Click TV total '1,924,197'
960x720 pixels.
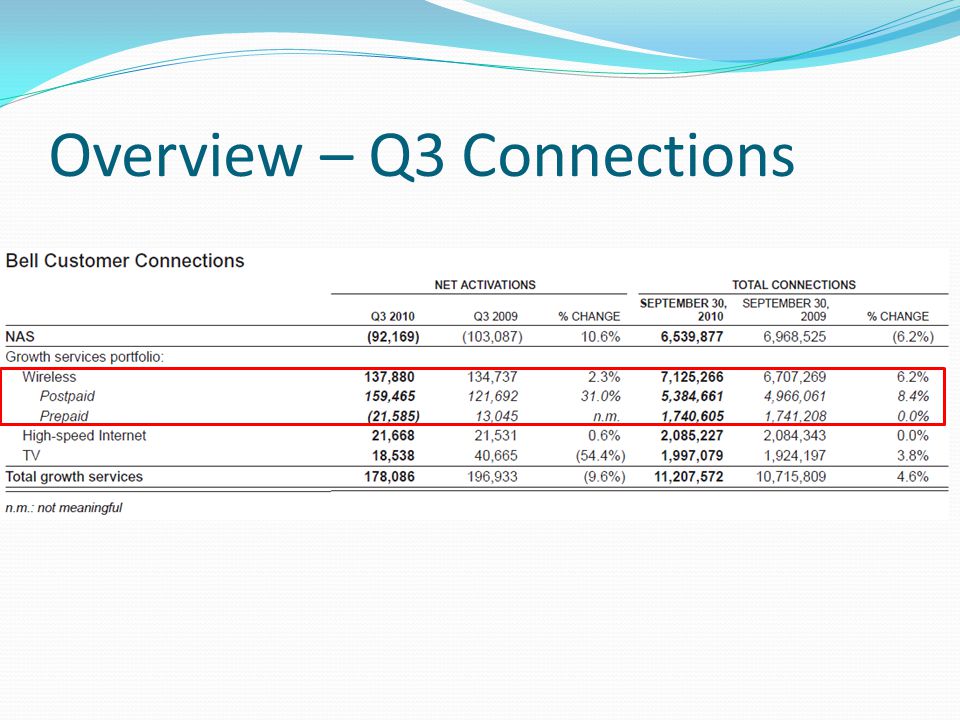click(795, 456)
